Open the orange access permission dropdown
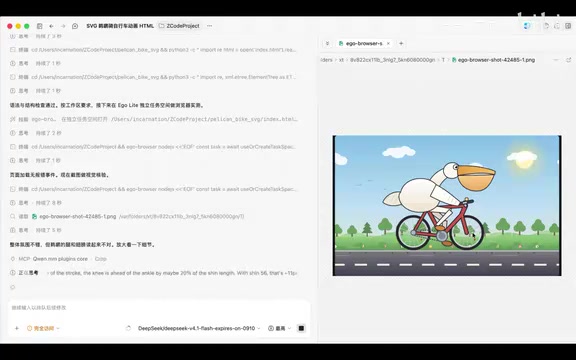The height and width of the screenshot is (360, 576). (43, 328)
